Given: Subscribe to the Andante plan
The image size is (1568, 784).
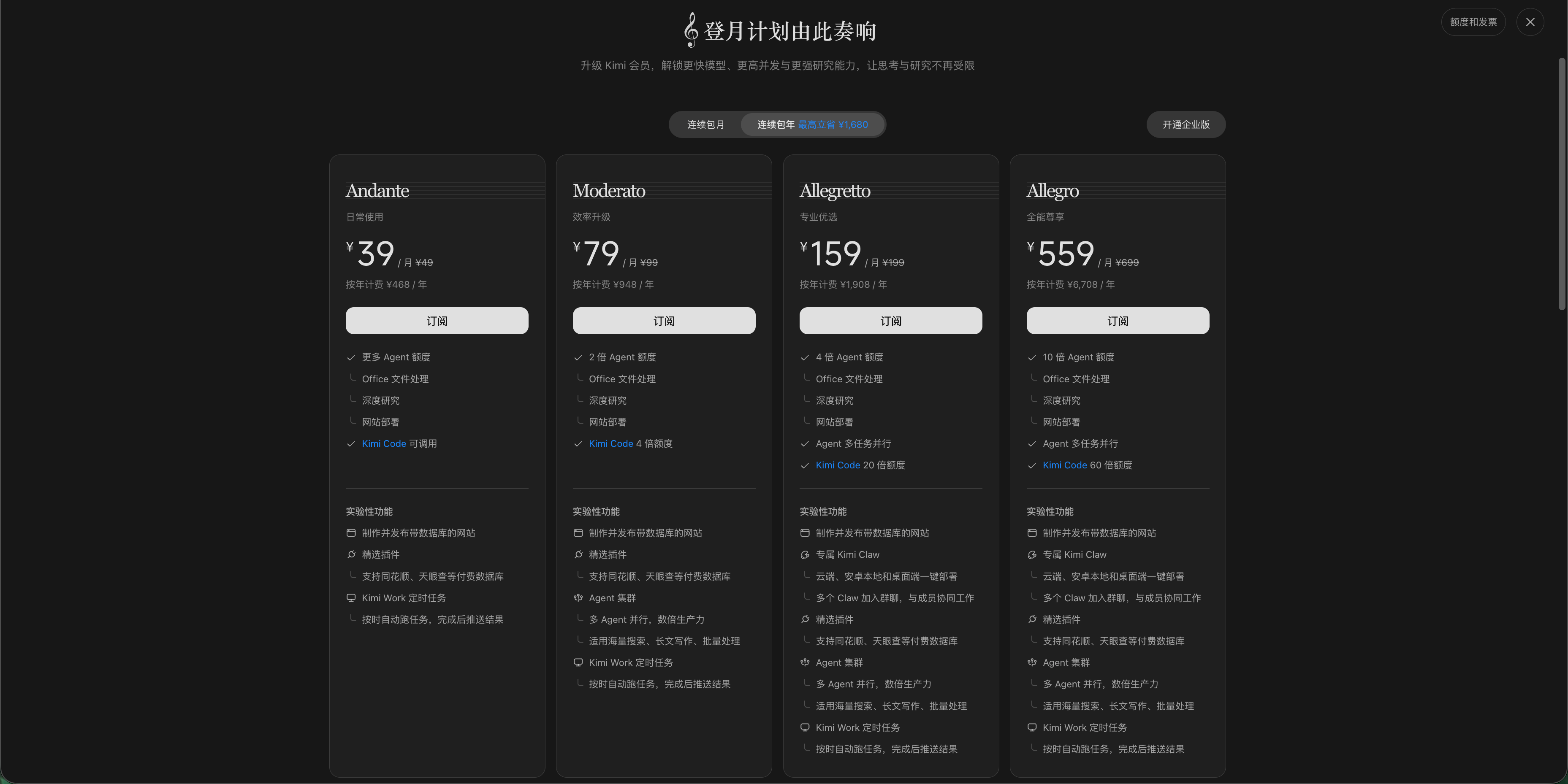Looking at the screenshot, I should tap(437, 321).
